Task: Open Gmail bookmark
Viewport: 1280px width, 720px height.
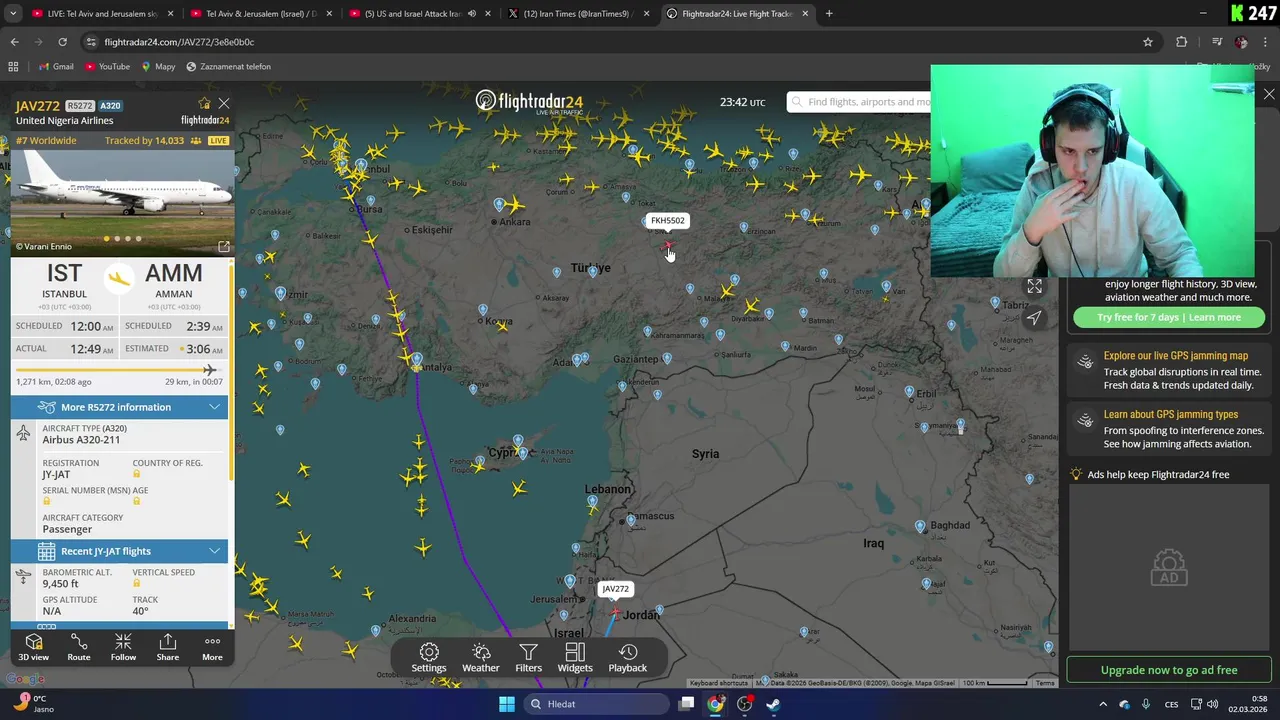Action: (56, 66)
